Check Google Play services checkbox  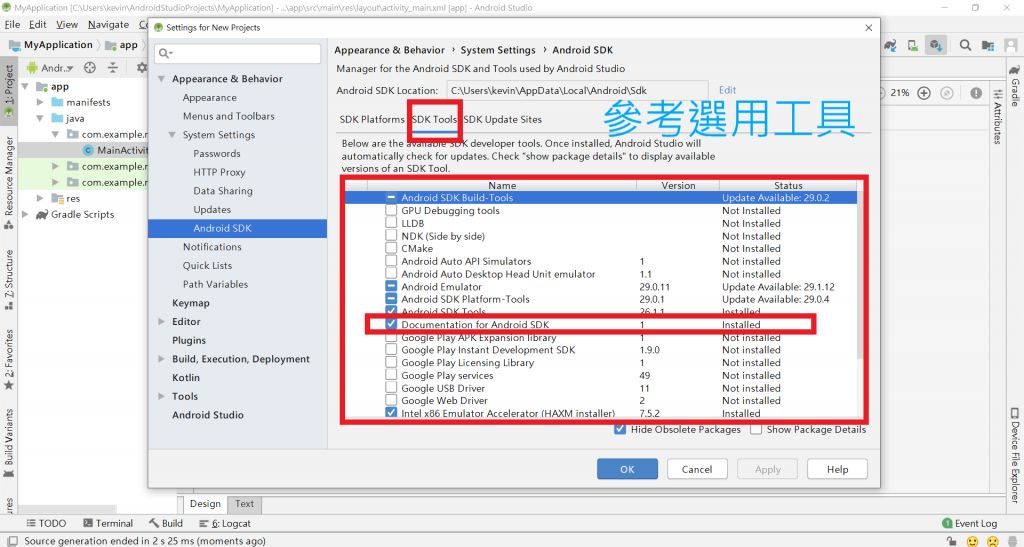(x=391, y=375)
